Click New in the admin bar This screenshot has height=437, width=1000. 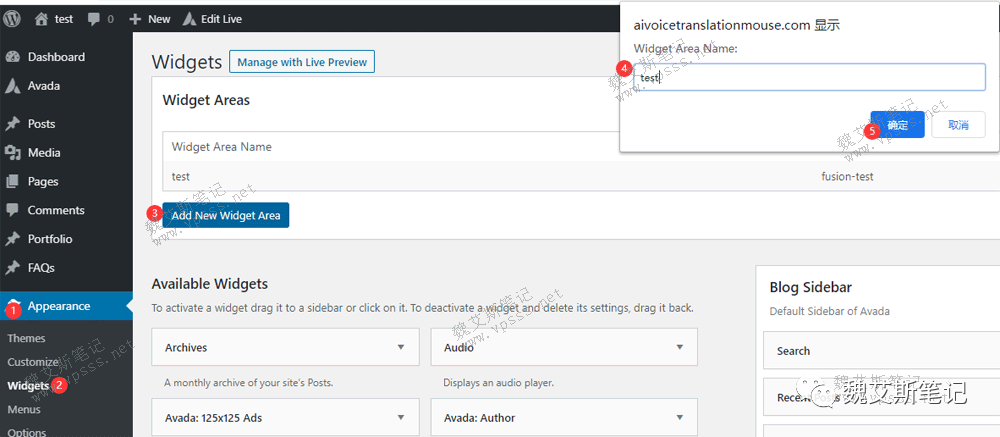(x=159, y=19)
